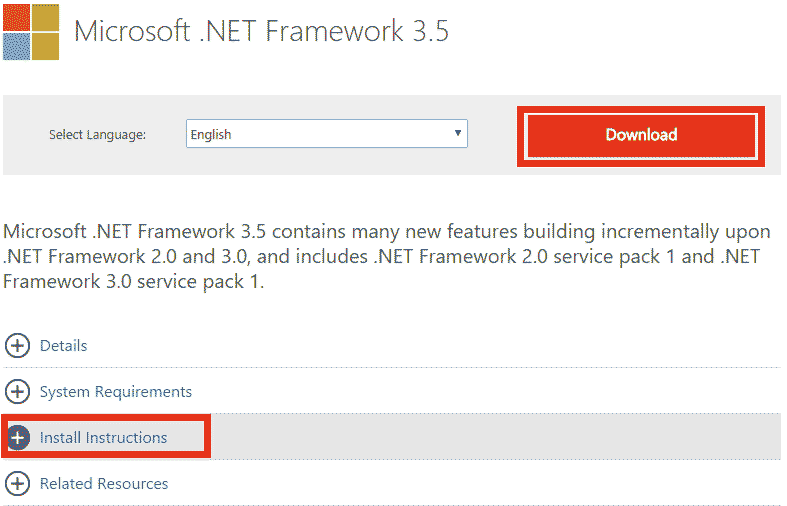The image size is (787, 506).
Task: Click the Select Language label
Action: [x=97, y=135]
